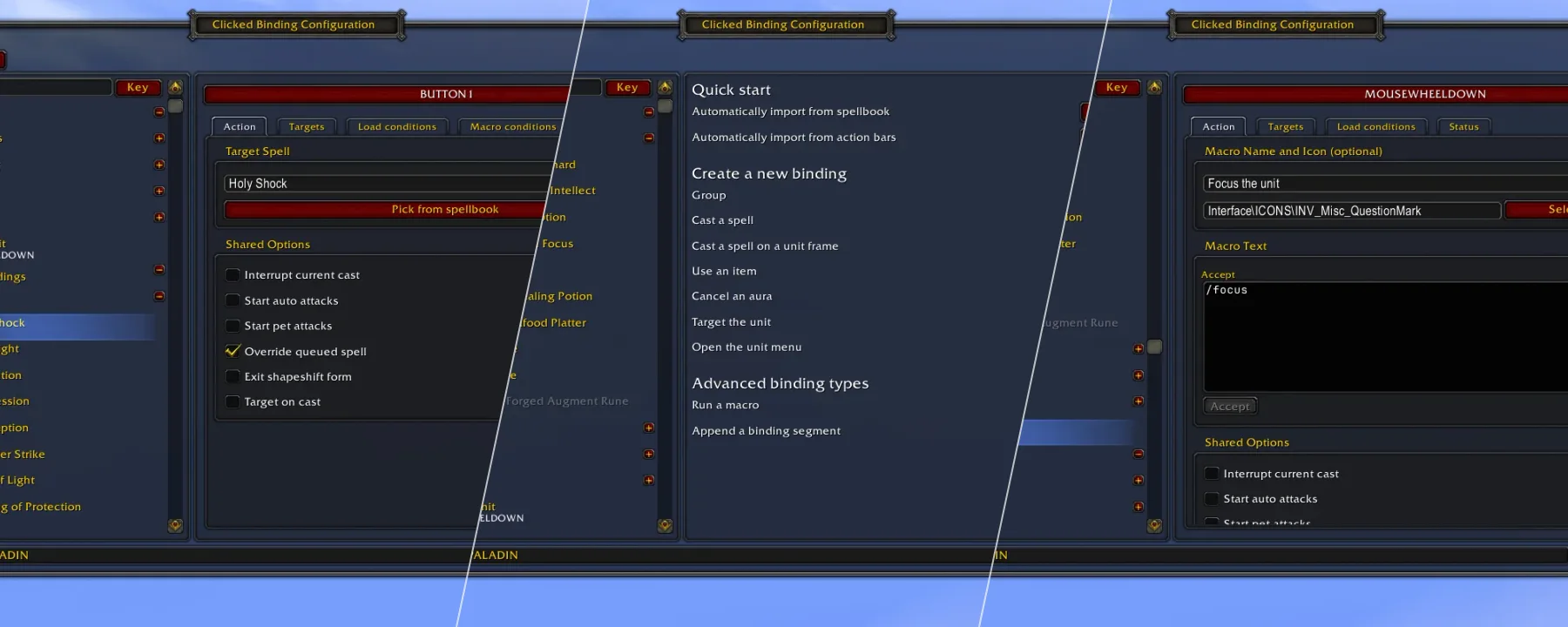Open Load conditions tab in MOUSEWHEELDOWN editor

pos(1376,127)
